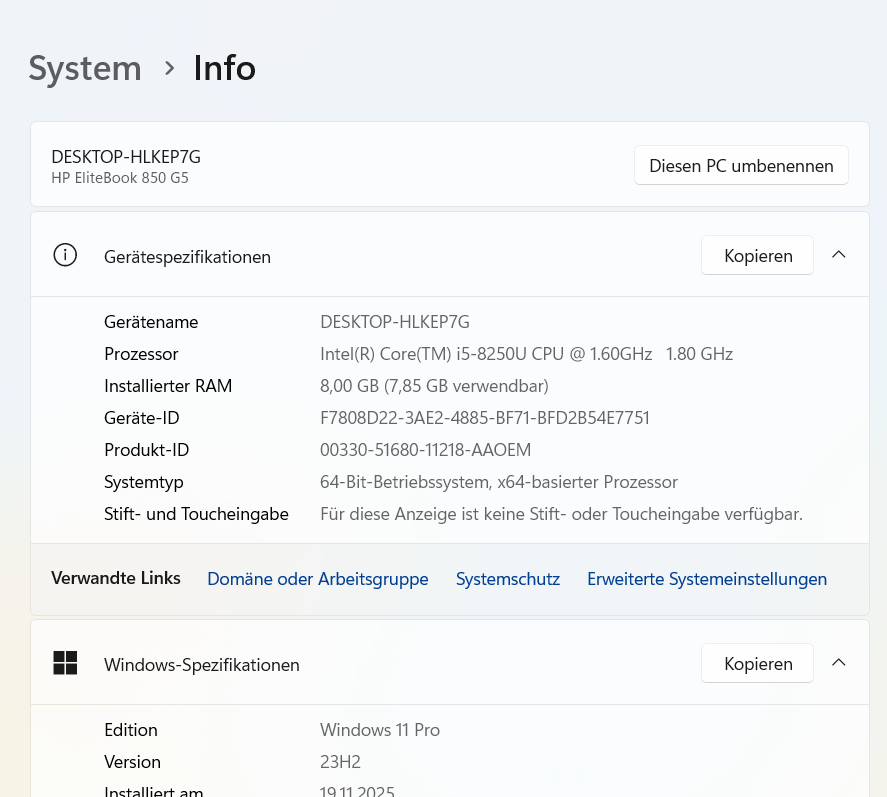This screenshot has width=887, height=797.
Task: Open the Systemschutz link
Action: [x=508, y=579]
